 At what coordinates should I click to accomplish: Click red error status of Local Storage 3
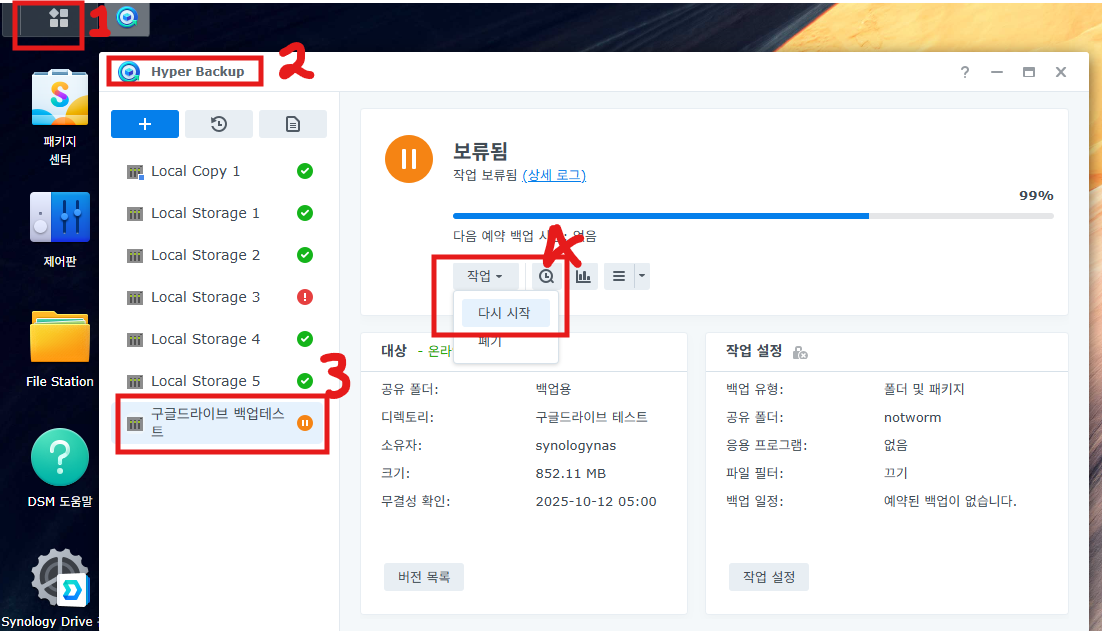point(305,297)
